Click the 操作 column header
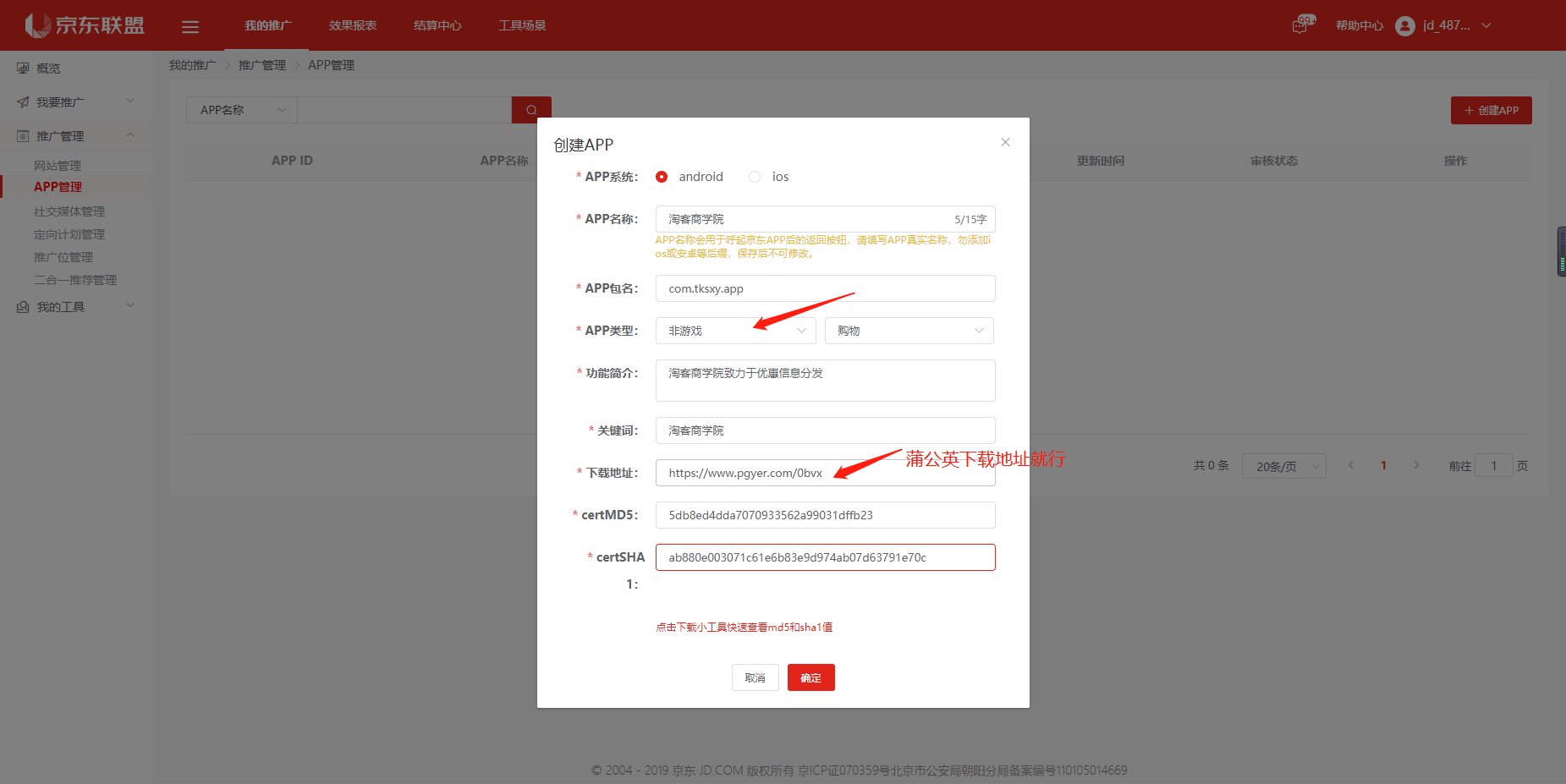 1455,161
